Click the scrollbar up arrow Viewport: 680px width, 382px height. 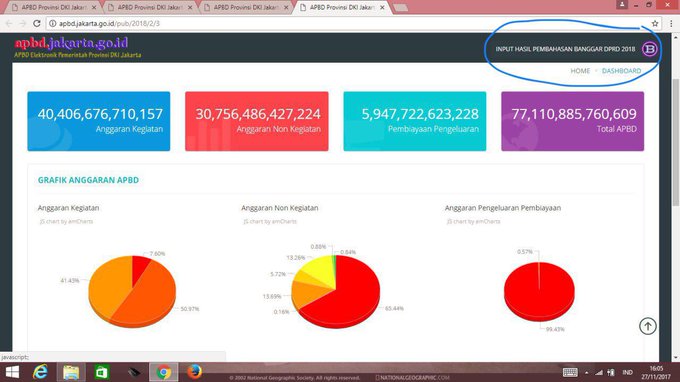coord(675,37)
